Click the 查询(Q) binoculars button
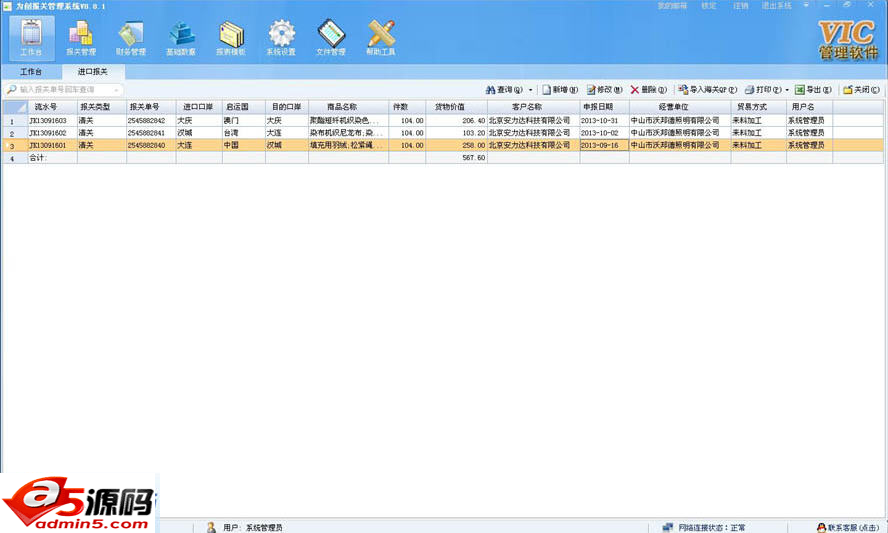 pyautogui.click(x=504, y=89)
